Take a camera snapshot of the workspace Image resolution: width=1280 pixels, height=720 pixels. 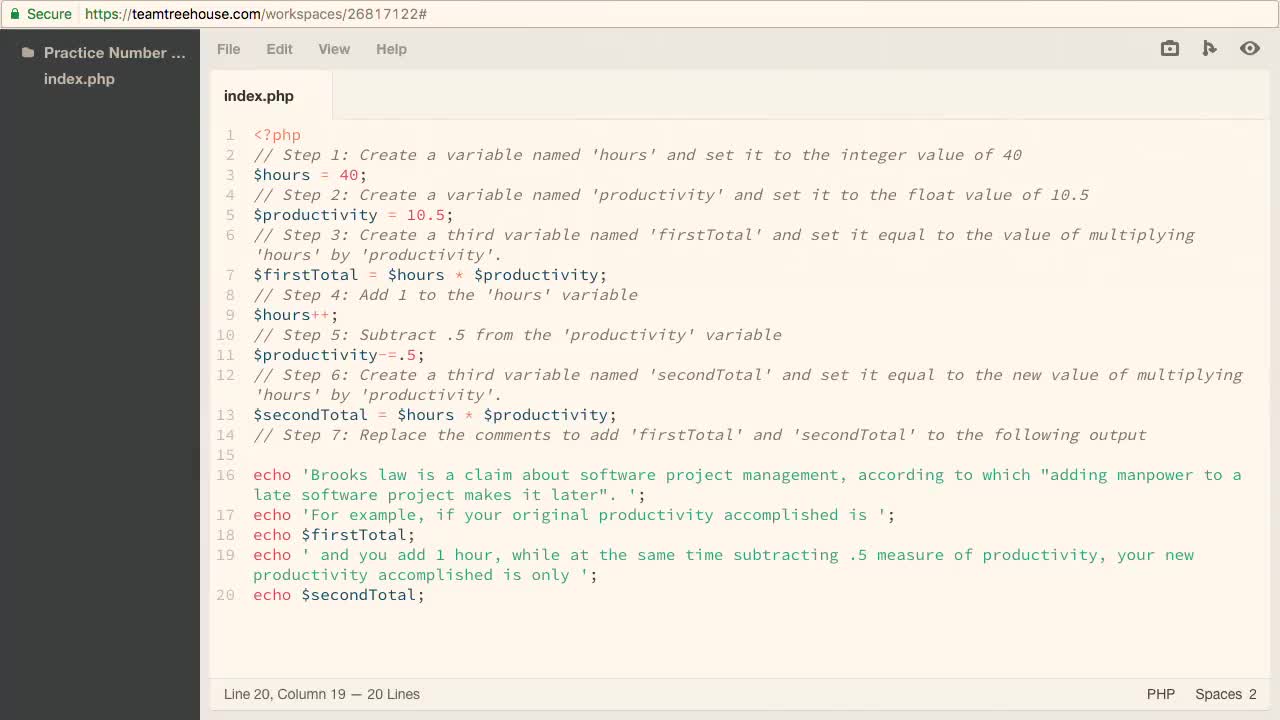1169,48
